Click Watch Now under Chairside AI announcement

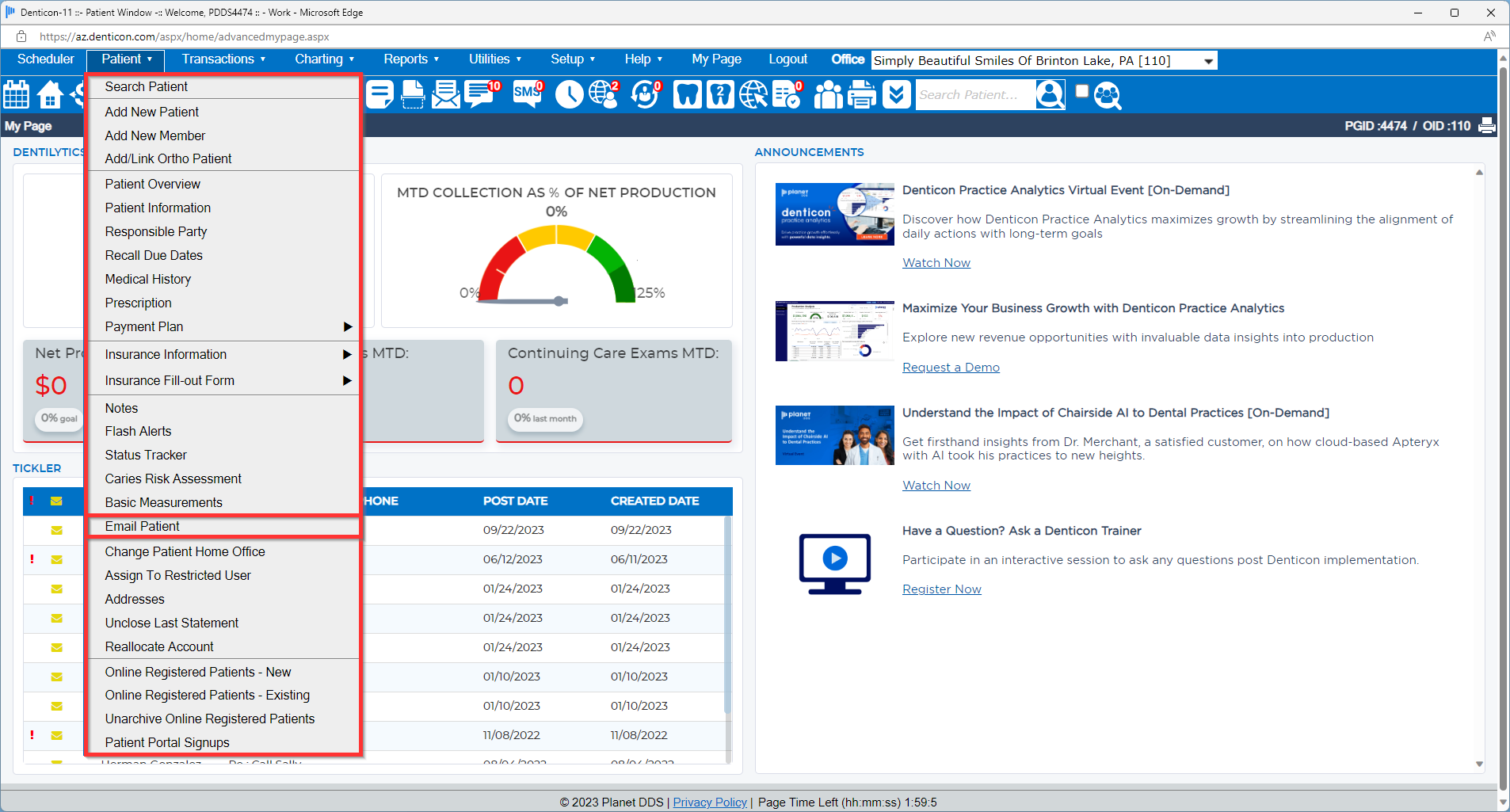click(936, 486)
